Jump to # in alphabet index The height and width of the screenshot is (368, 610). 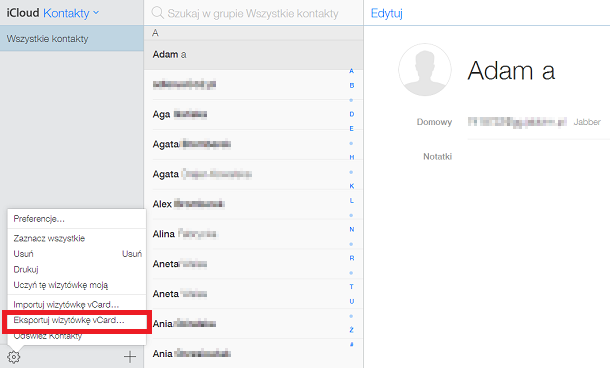(x=352, y=344)
